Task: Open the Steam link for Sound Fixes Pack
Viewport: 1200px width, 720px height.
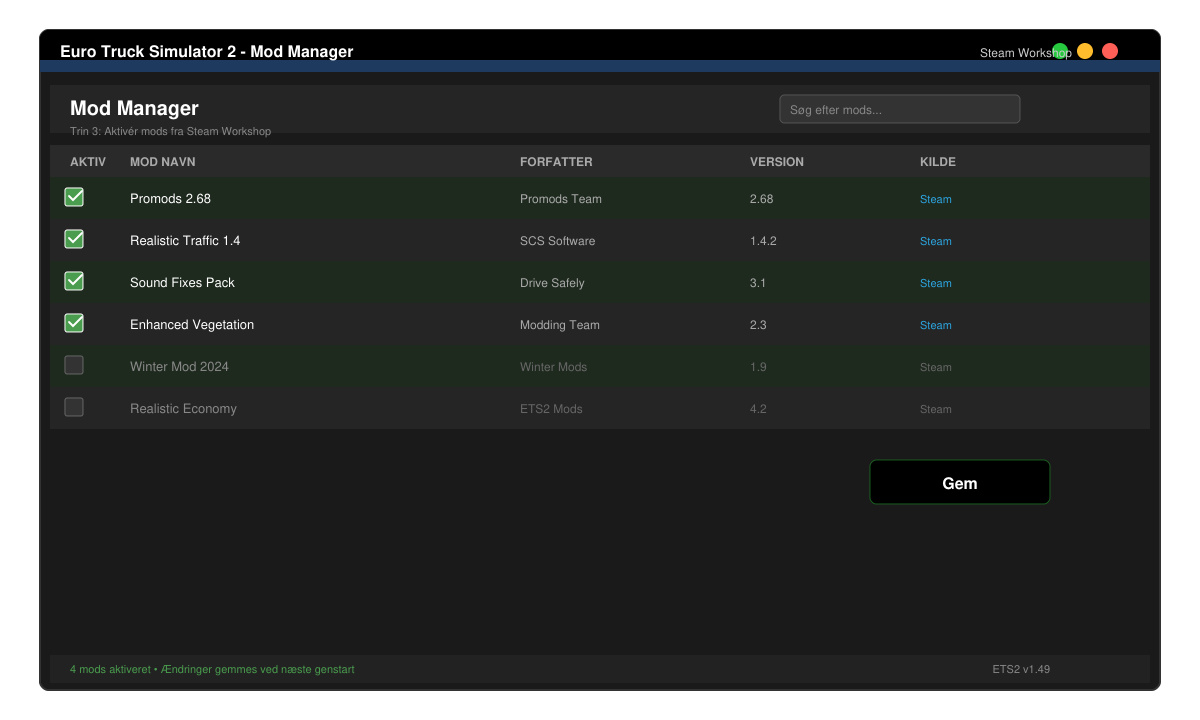Action: click(936, 283)
